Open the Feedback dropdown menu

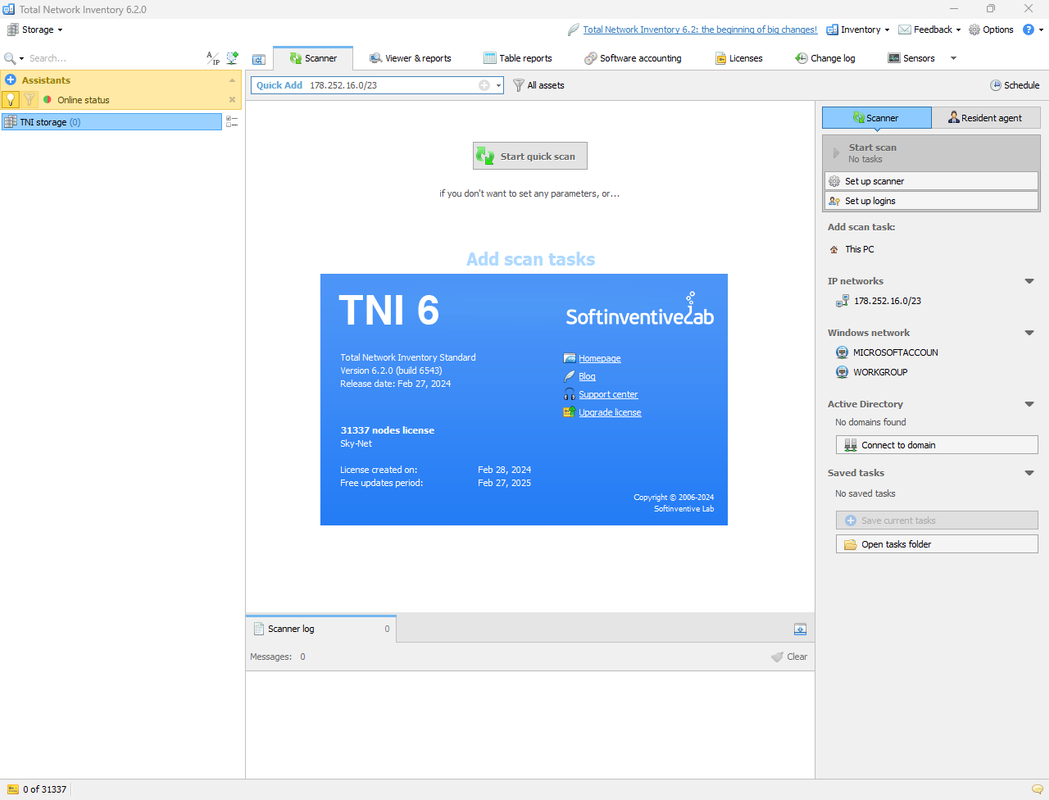(929, 29)
